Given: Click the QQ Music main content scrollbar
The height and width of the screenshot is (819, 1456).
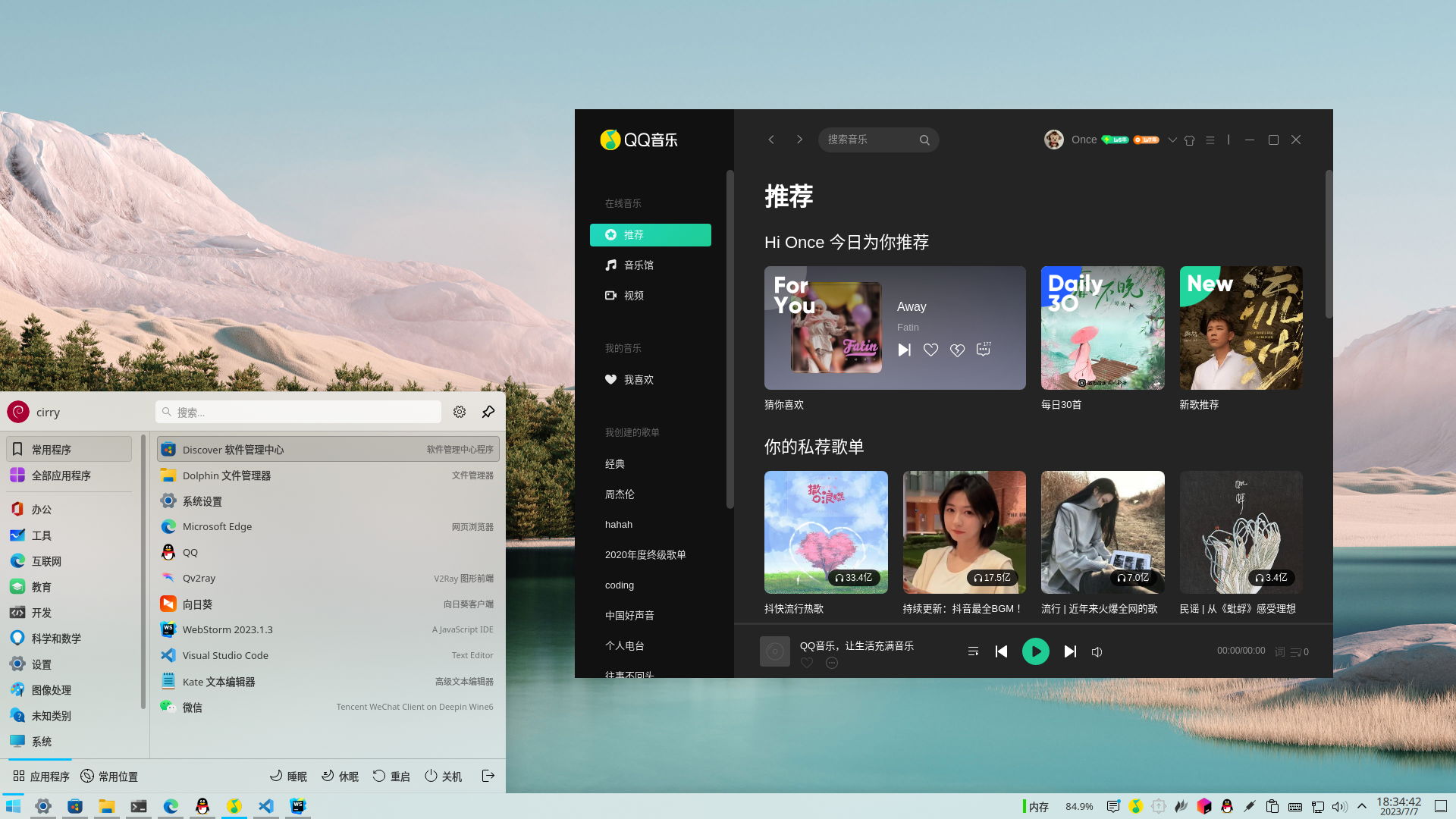Looking at the screenshot, I should pyautogui.click(x=1329, y=243).
